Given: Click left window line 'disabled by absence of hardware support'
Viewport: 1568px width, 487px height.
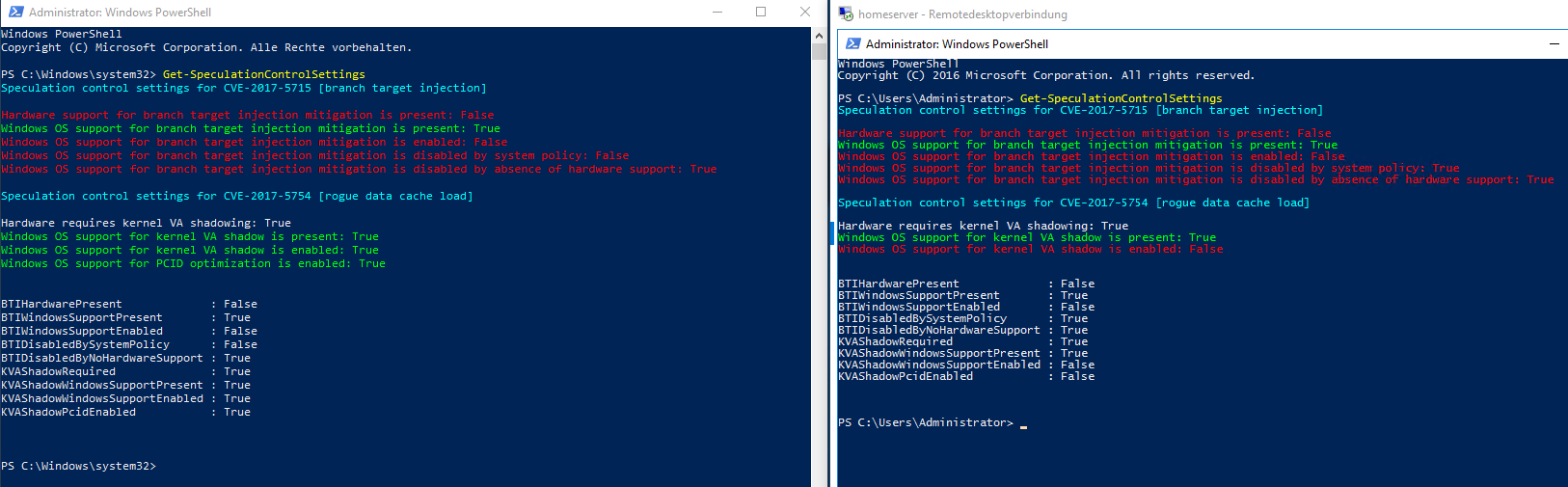Looking at the screenshot, I should (359, 169).
